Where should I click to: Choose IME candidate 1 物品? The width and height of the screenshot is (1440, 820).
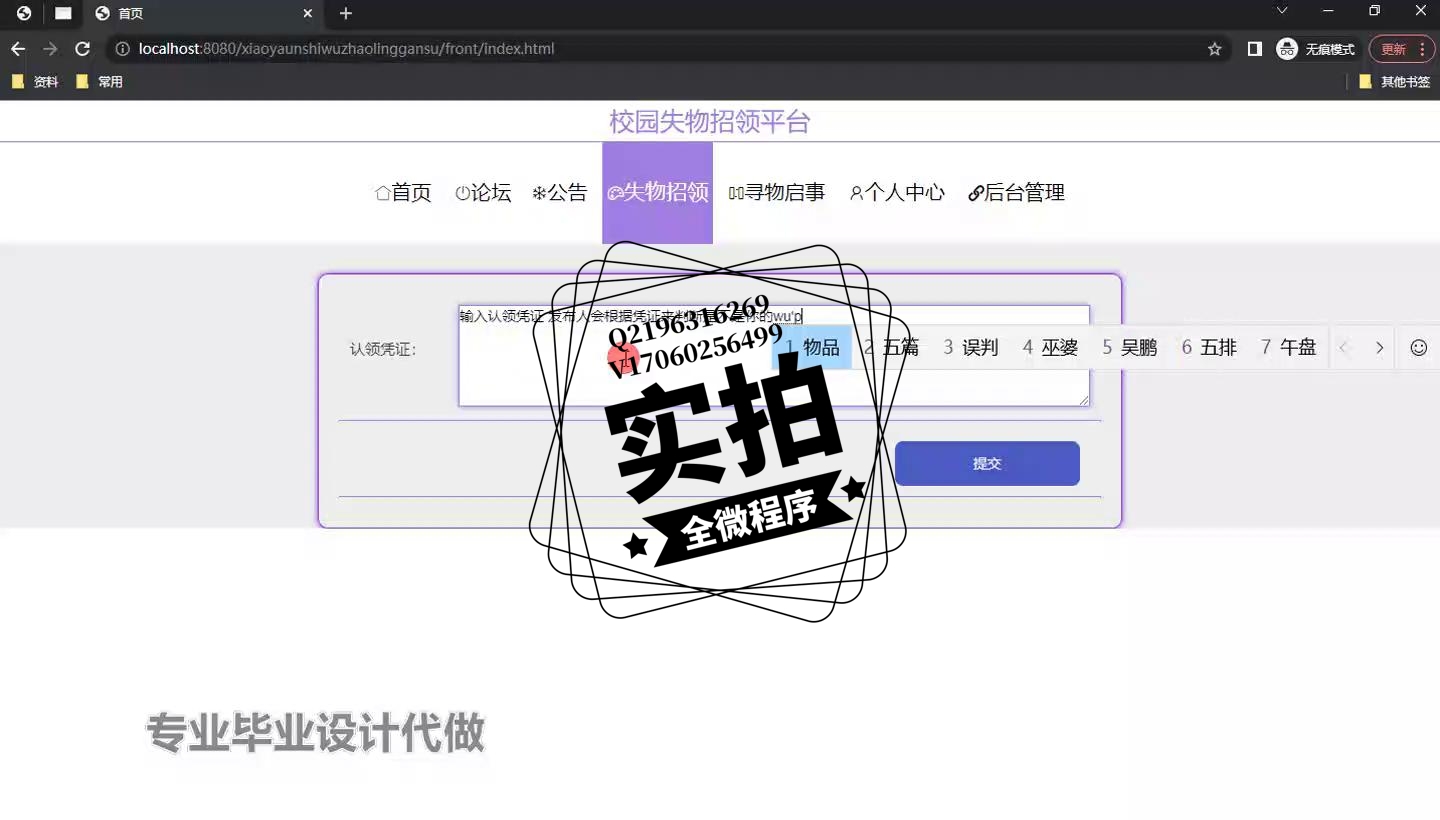tap(812, 348)
